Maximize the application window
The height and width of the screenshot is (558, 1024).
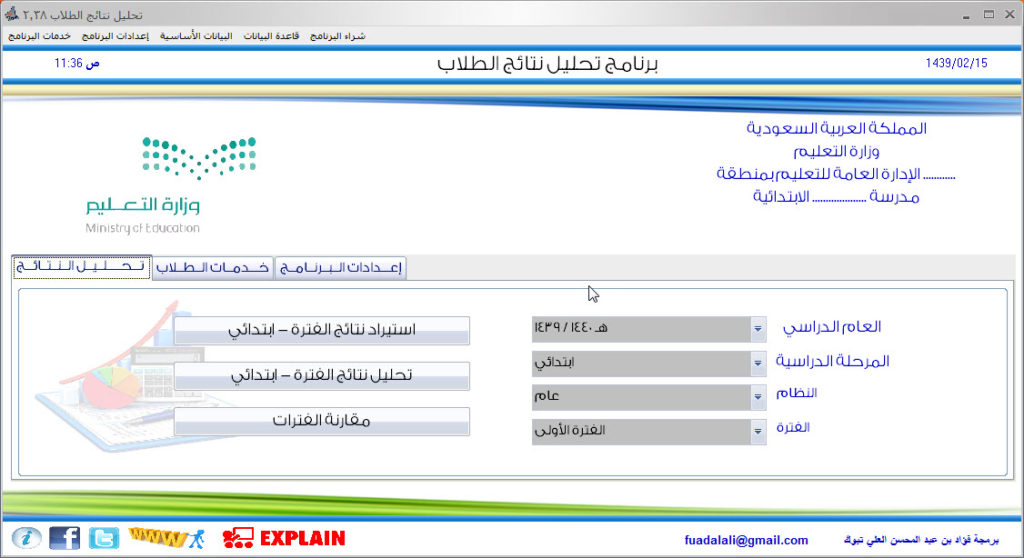pos(989,14)
